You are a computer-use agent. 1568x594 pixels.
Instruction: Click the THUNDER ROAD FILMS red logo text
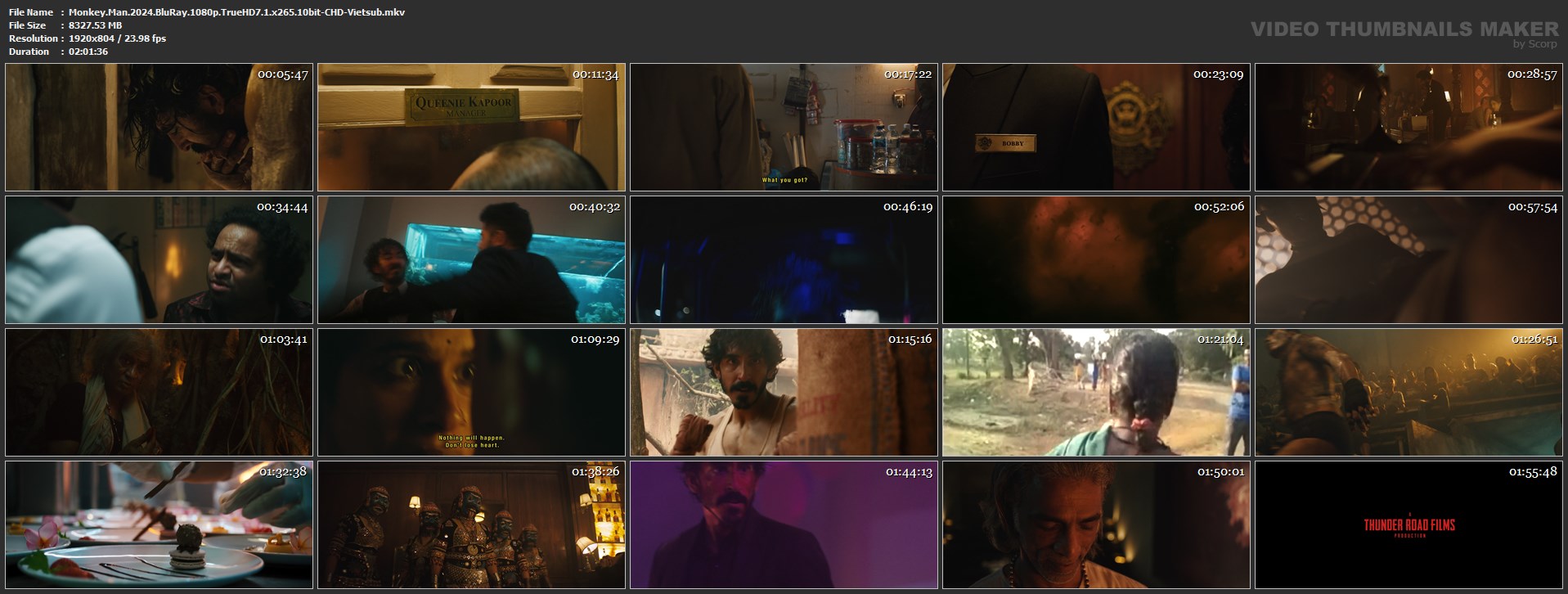coord(1409,525)
